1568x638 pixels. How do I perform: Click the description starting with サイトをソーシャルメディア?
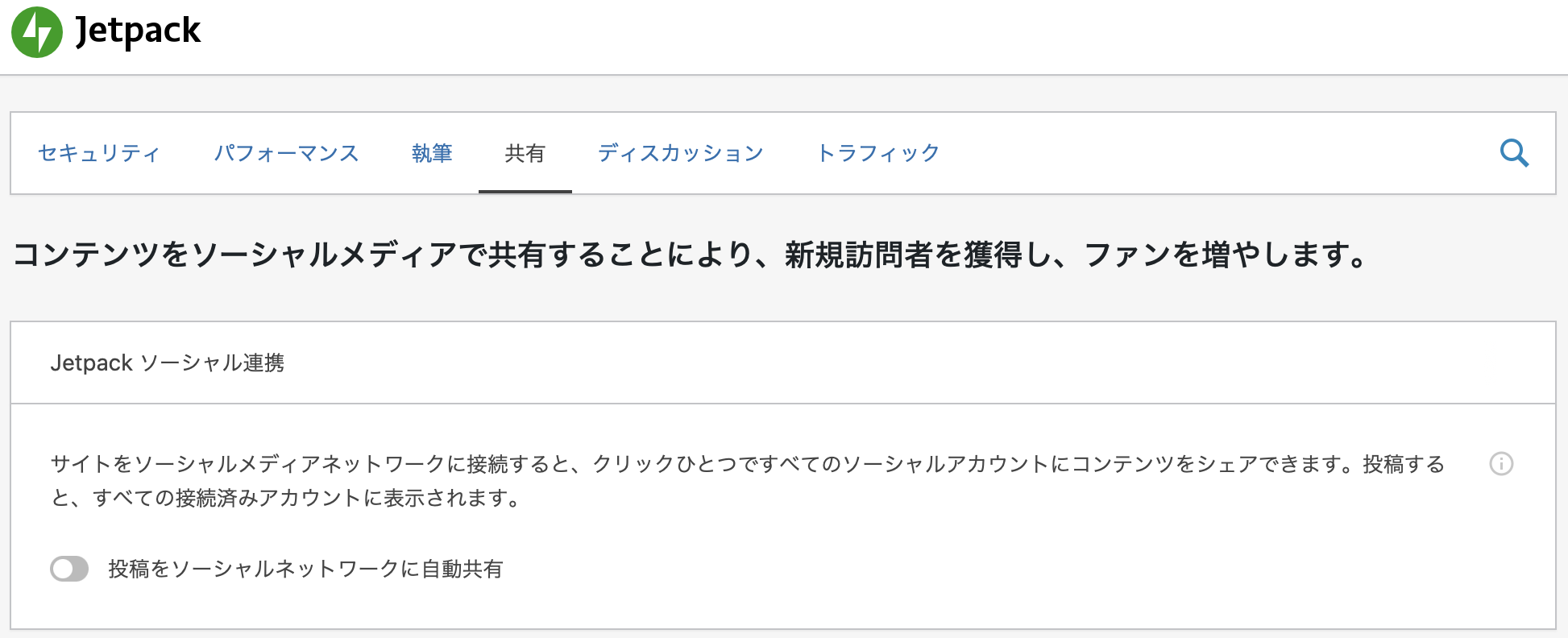click(748, 464)
